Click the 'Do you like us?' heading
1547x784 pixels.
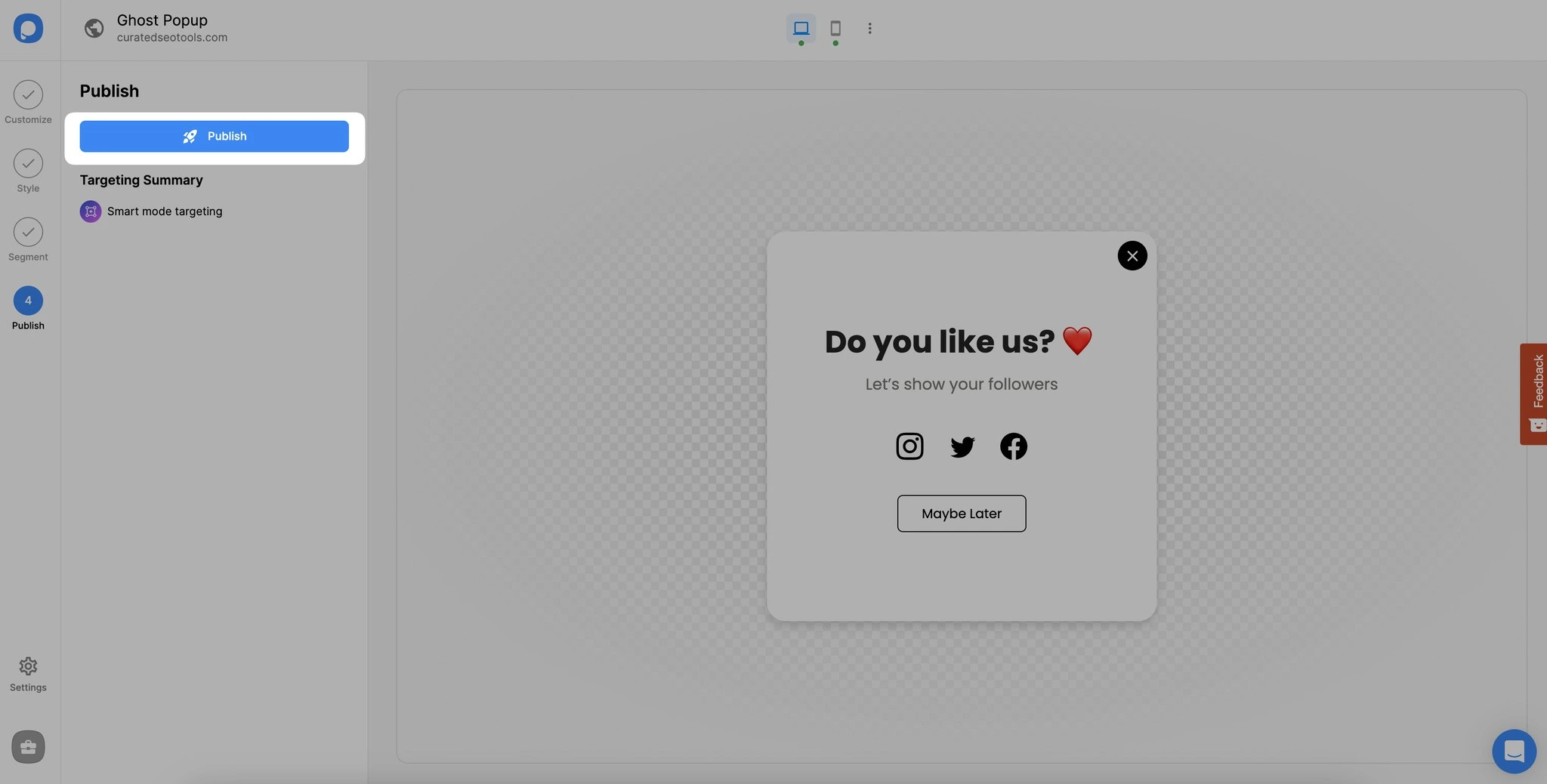(959, 341)
